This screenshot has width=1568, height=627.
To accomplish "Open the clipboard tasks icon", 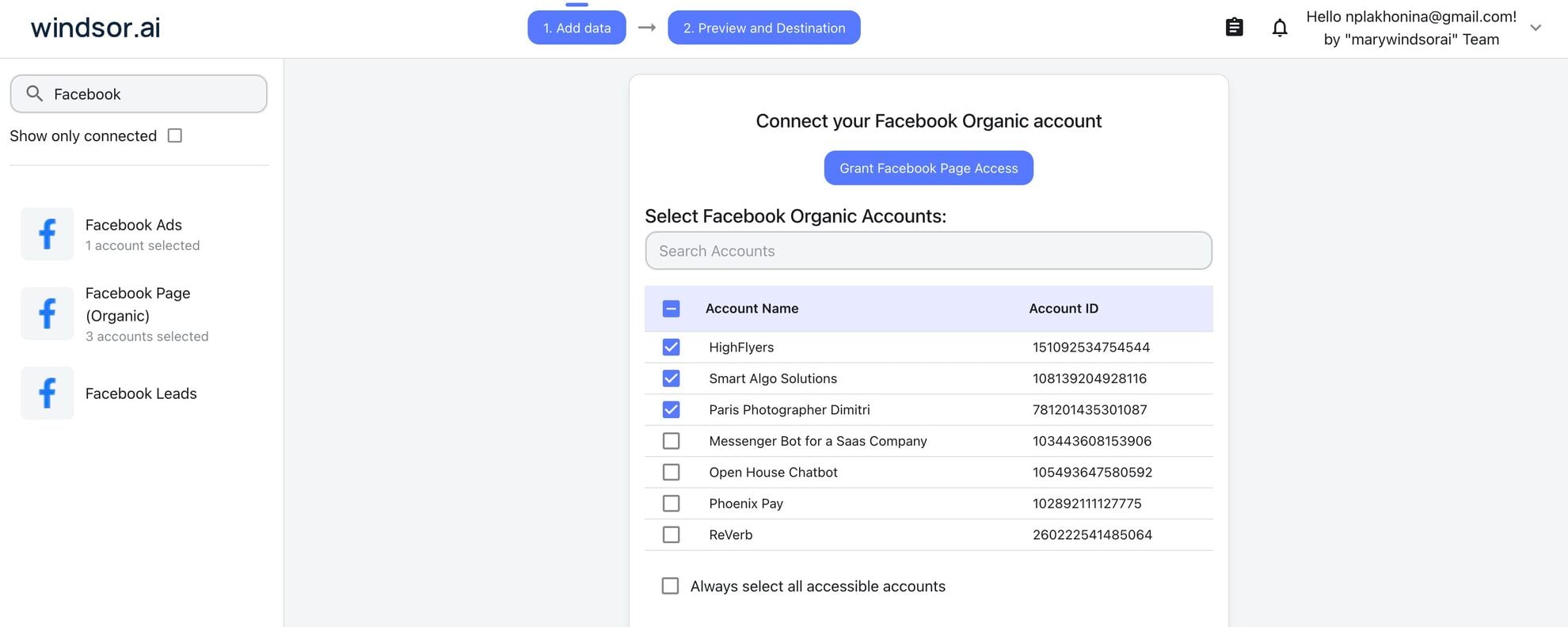I will point(1234,28).
